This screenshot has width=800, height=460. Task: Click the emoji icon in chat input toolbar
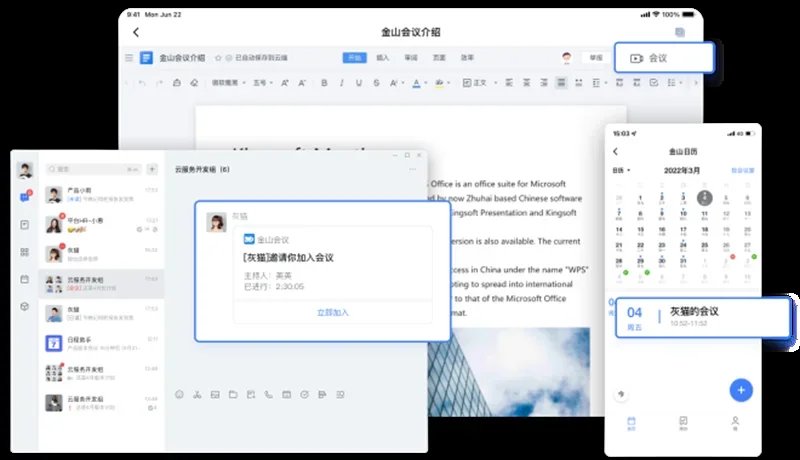pyautogui.click(x=179, y=394)
